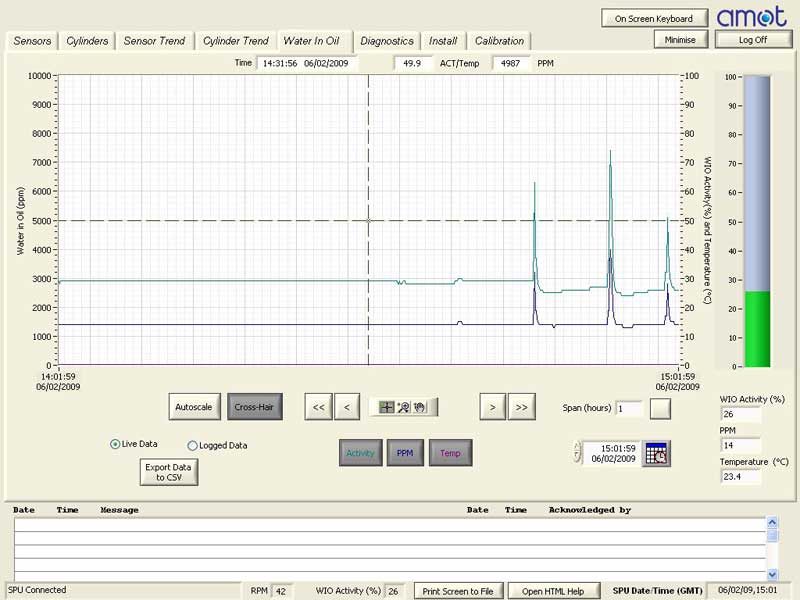This screenshot has width=800, height=600.
Task: Select the Live Data radio button
Action: tap(115, 444)
